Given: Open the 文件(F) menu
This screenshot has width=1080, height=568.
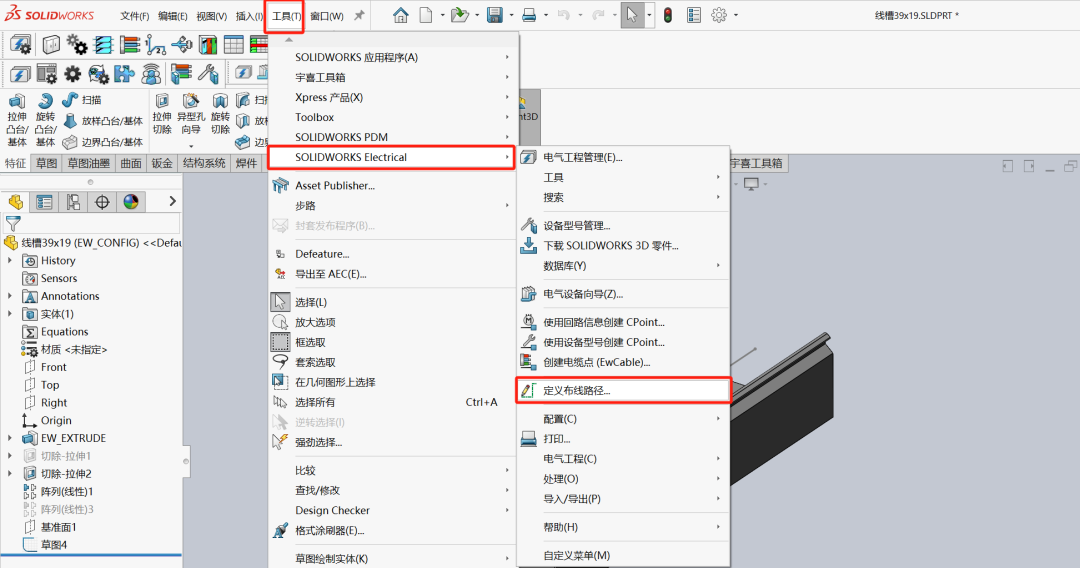Looking at the screenshot, I should 134,16.
